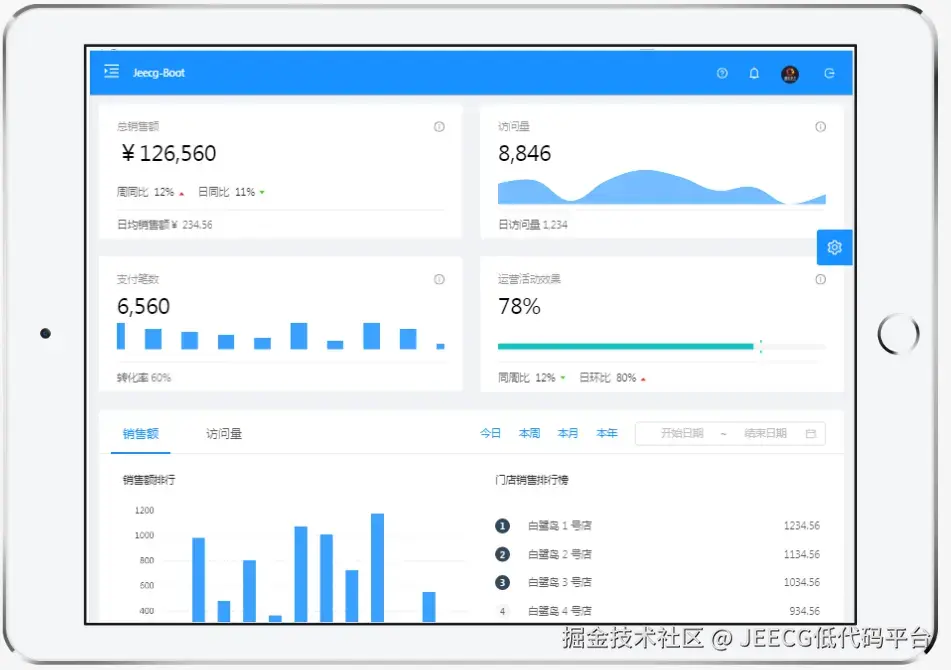This screenshot has height=670, width=951.
Task: Click 周同比 12% on sales card
Action: pos(150,192)
